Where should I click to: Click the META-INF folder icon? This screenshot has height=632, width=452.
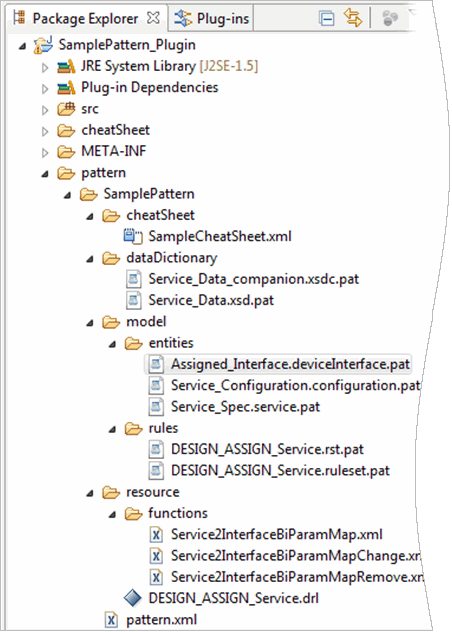point(66,152)
